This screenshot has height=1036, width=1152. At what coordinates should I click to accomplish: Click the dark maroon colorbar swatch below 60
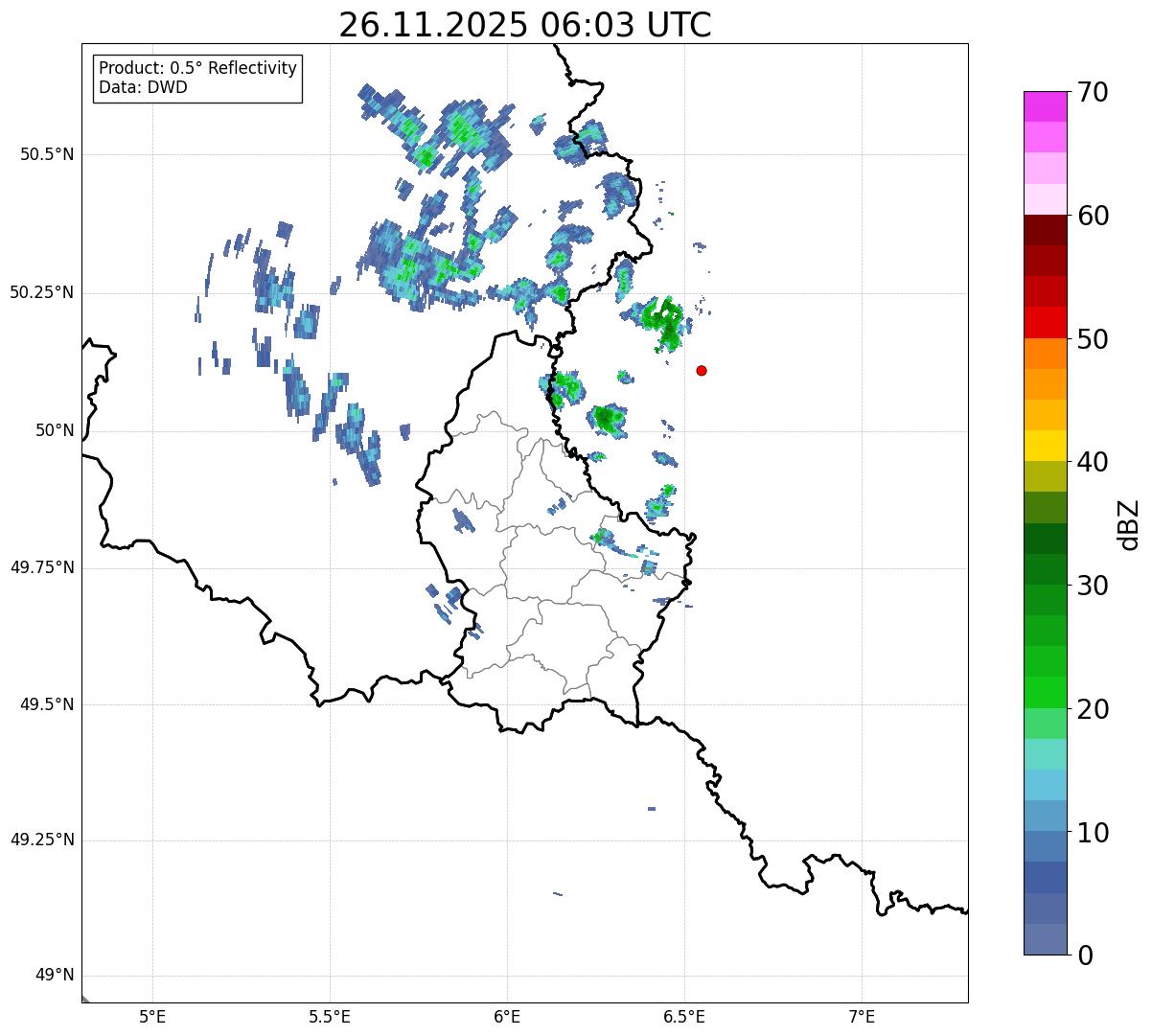pyautogui.click(x=1045, y=230)
